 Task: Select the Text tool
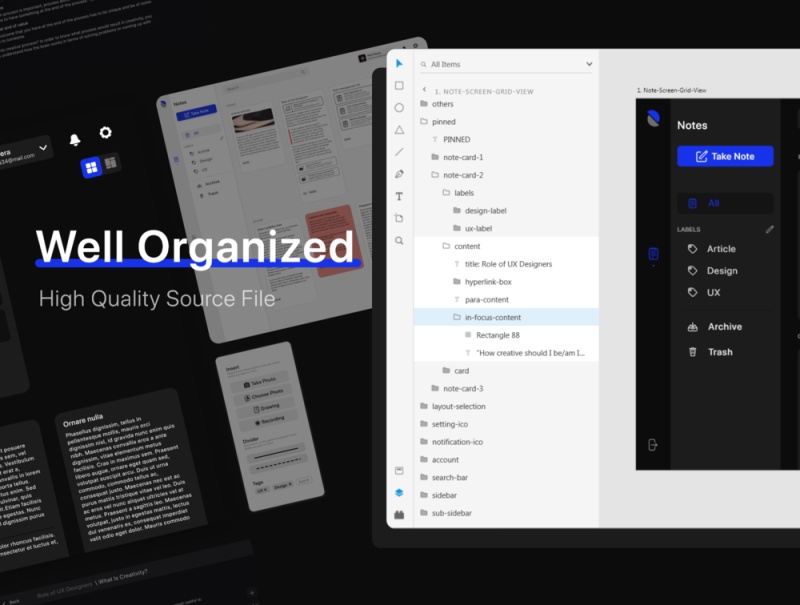pos(399,196)
